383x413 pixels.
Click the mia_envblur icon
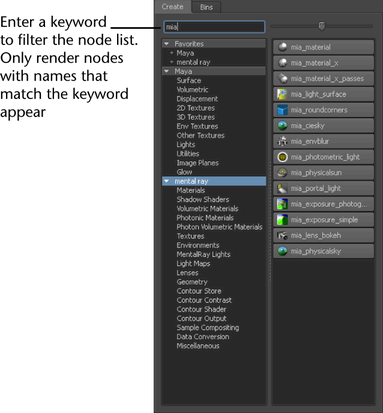[282, 141]
